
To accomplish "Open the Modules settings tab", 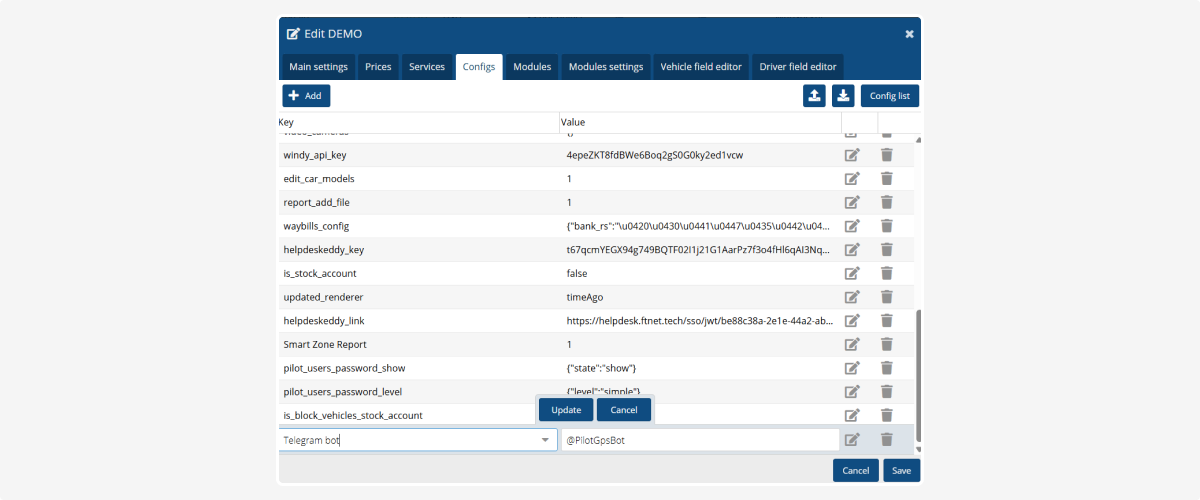I will point(605,67).
